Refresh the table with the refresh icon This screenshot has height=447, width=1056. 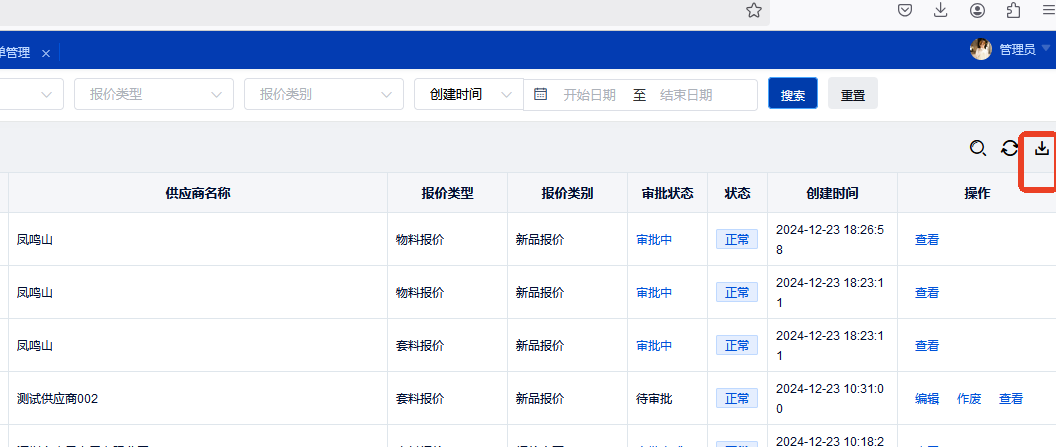tap(1009, 148)
